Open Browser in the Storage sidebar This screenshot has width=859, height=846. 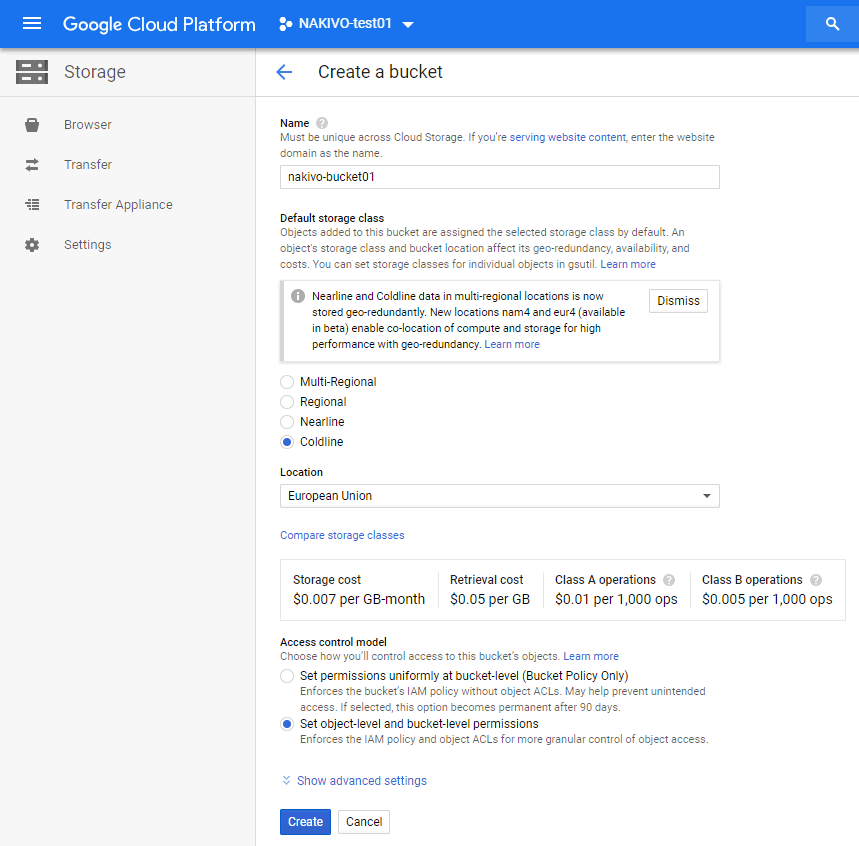tap(88, 125)
